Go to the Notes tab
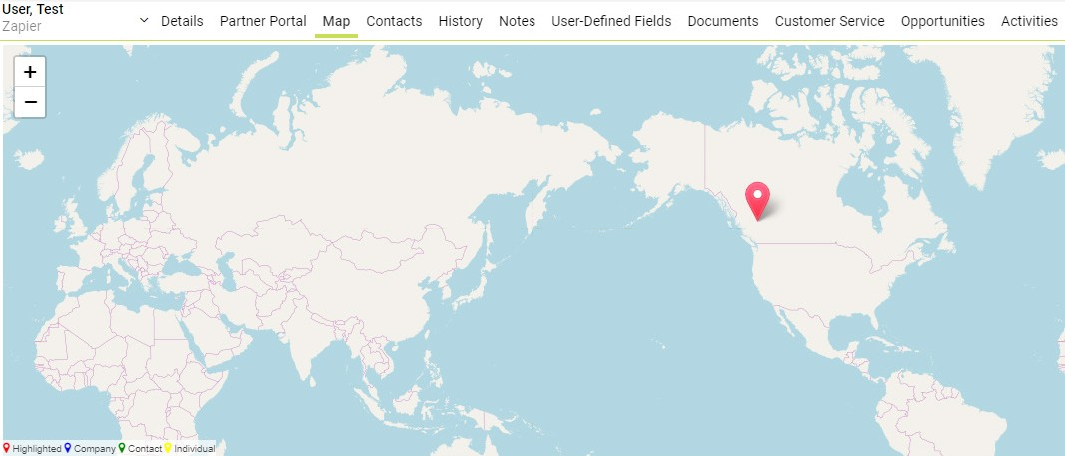 pos(517,21)
